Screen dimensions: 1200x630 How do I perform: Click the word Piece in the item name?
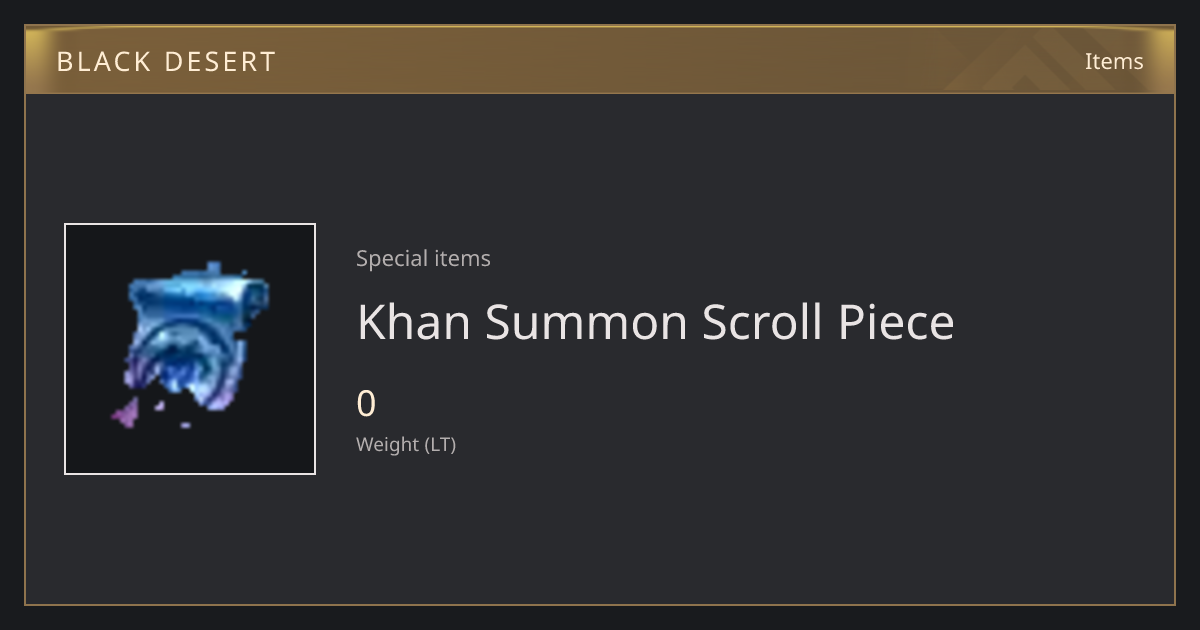[896, 322]
